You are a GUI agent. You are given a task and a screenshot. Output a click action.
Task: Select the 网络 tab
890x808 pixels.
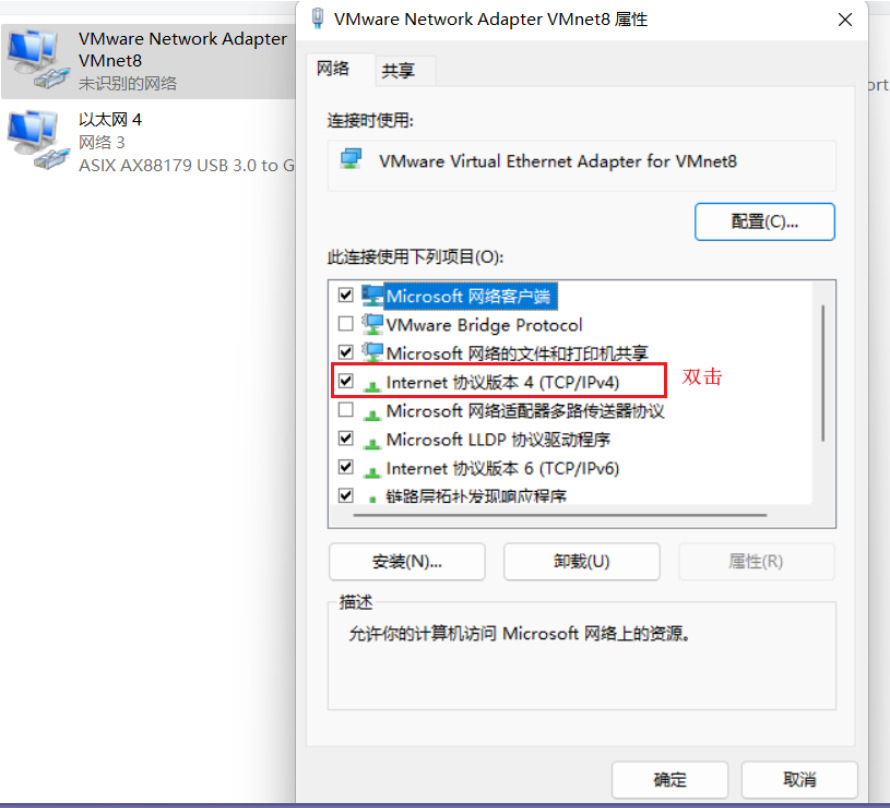tap(333, 69)
